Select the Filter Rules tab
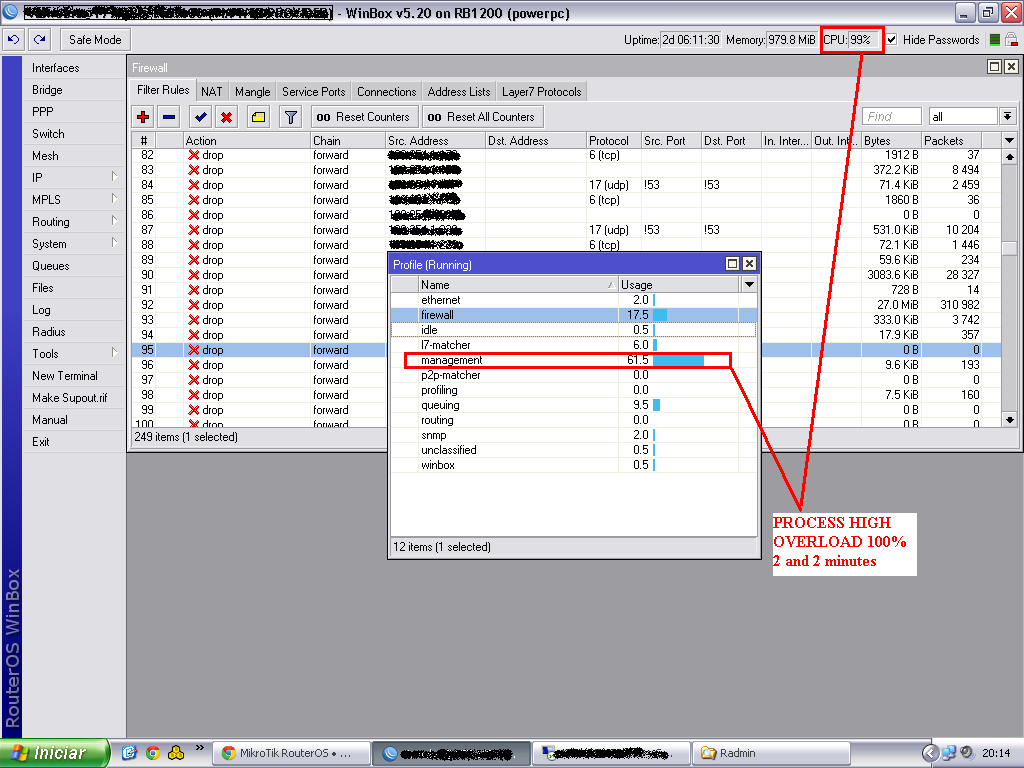The width and height of the screenshot is (1024, 768). (x=163, y=90)
